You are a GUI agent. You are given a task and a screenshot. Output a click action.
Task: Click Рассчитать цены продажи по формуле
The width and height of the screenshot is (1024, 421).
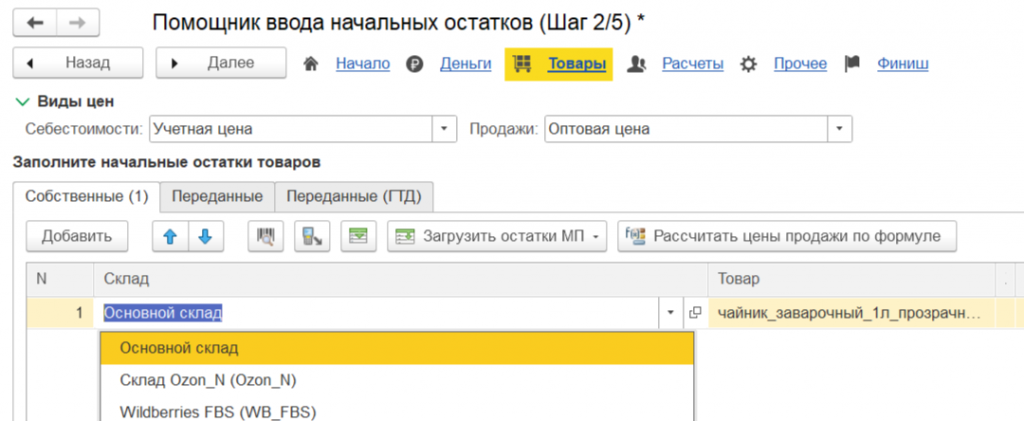[788, 237]
